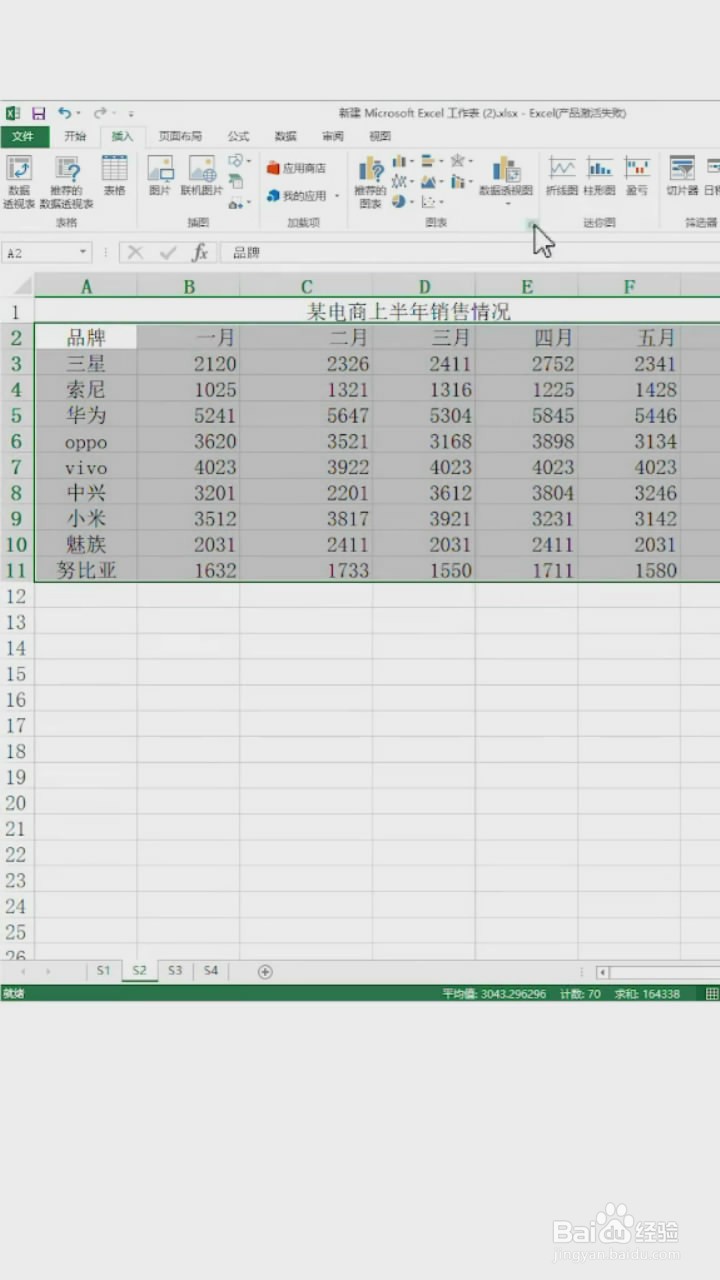
Task: Click cell with value 1550
Action: [424, 570]
